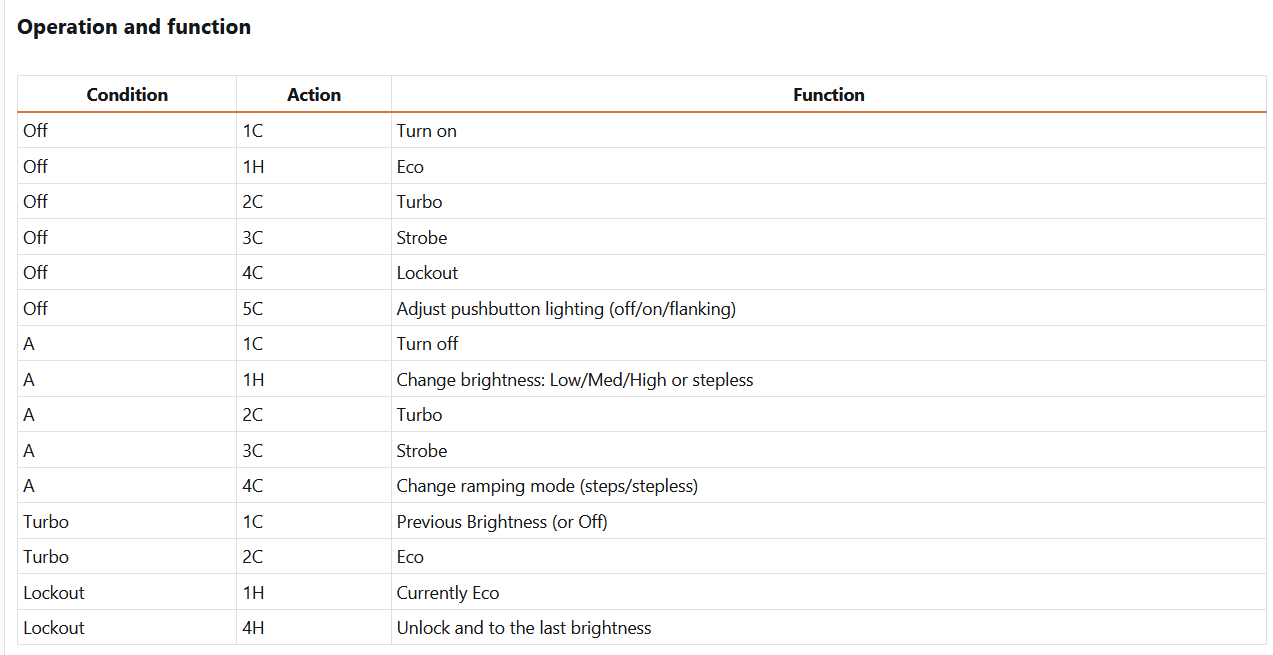Click the 'Change ramping mode (steps/stepless)' cell
This screenshot has width=1273, height=655.
(829, 486)
